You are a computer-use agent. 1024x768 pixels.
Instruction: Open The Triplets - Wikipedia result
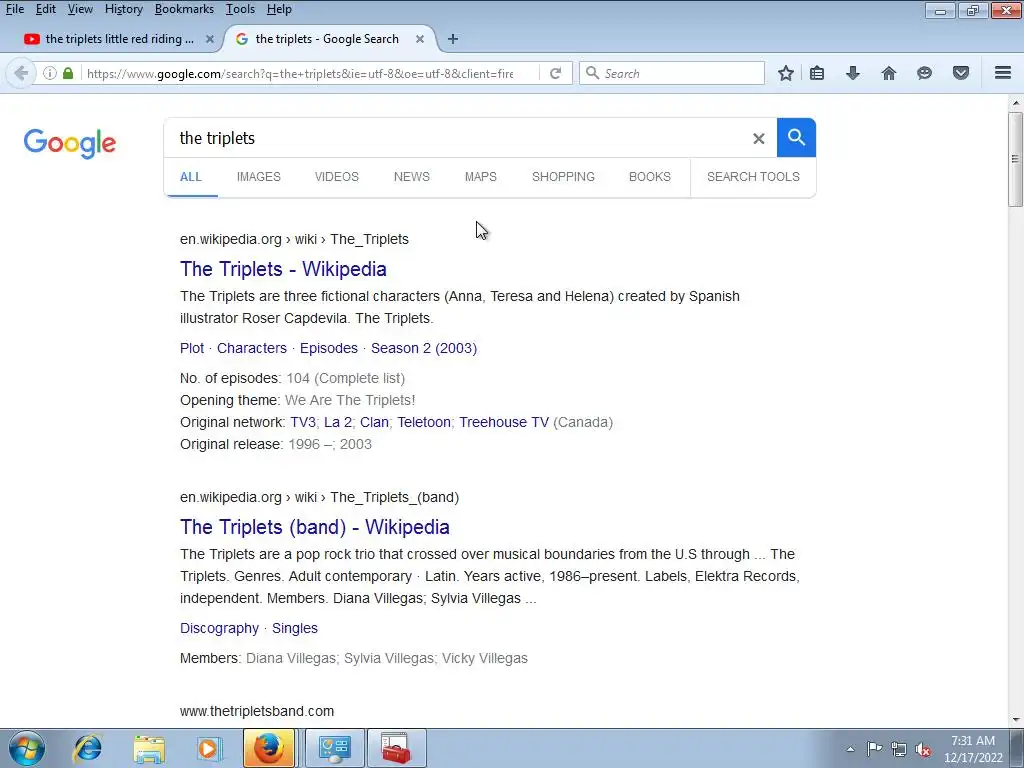pyautogui.click(x=283, y=269)
